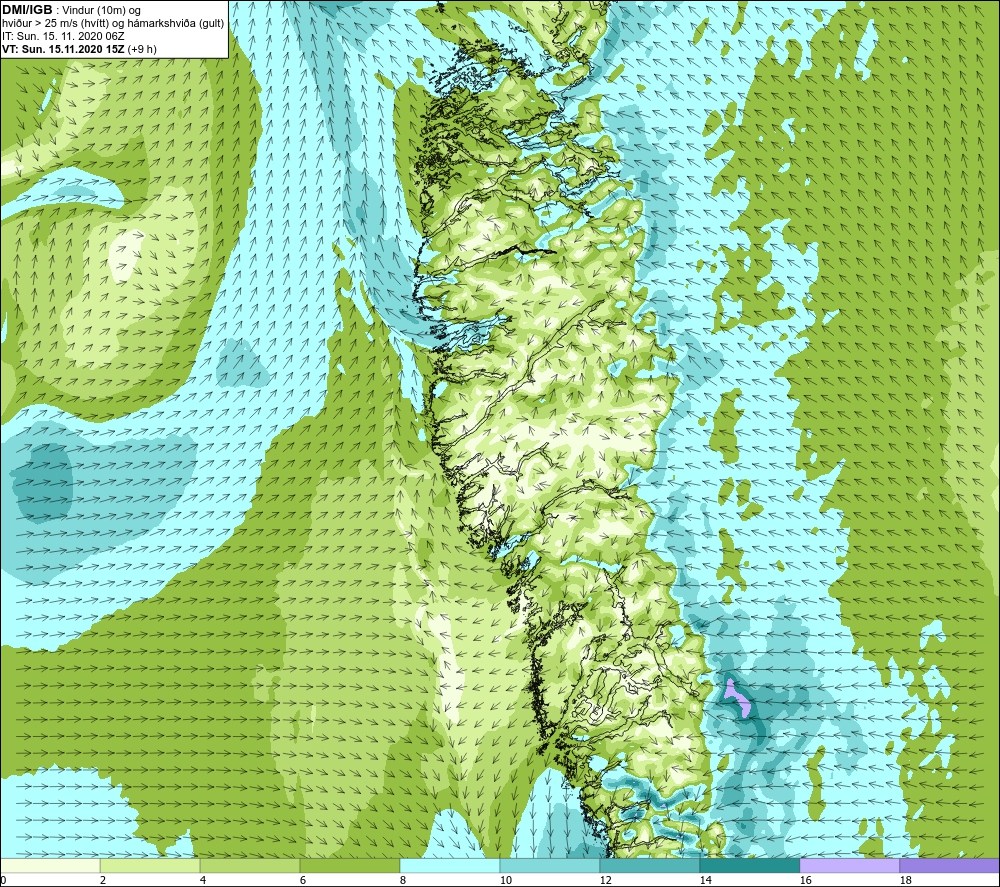Click the 6–8 m/s green legend swatch
Viewport: 1000px width, 887px height.
coord(349,865)
